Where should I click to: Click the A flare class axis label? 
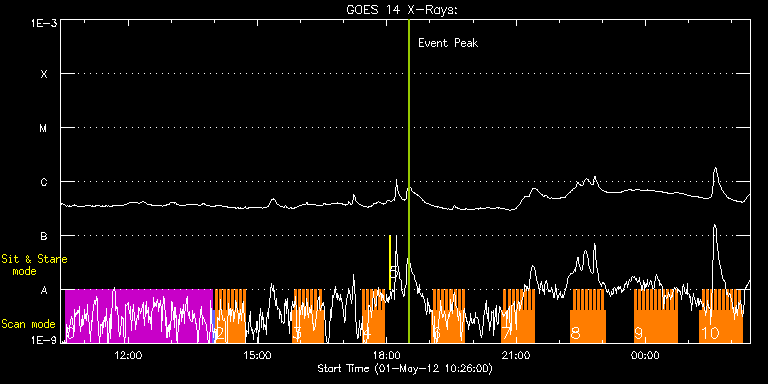[x=44, y=290]
